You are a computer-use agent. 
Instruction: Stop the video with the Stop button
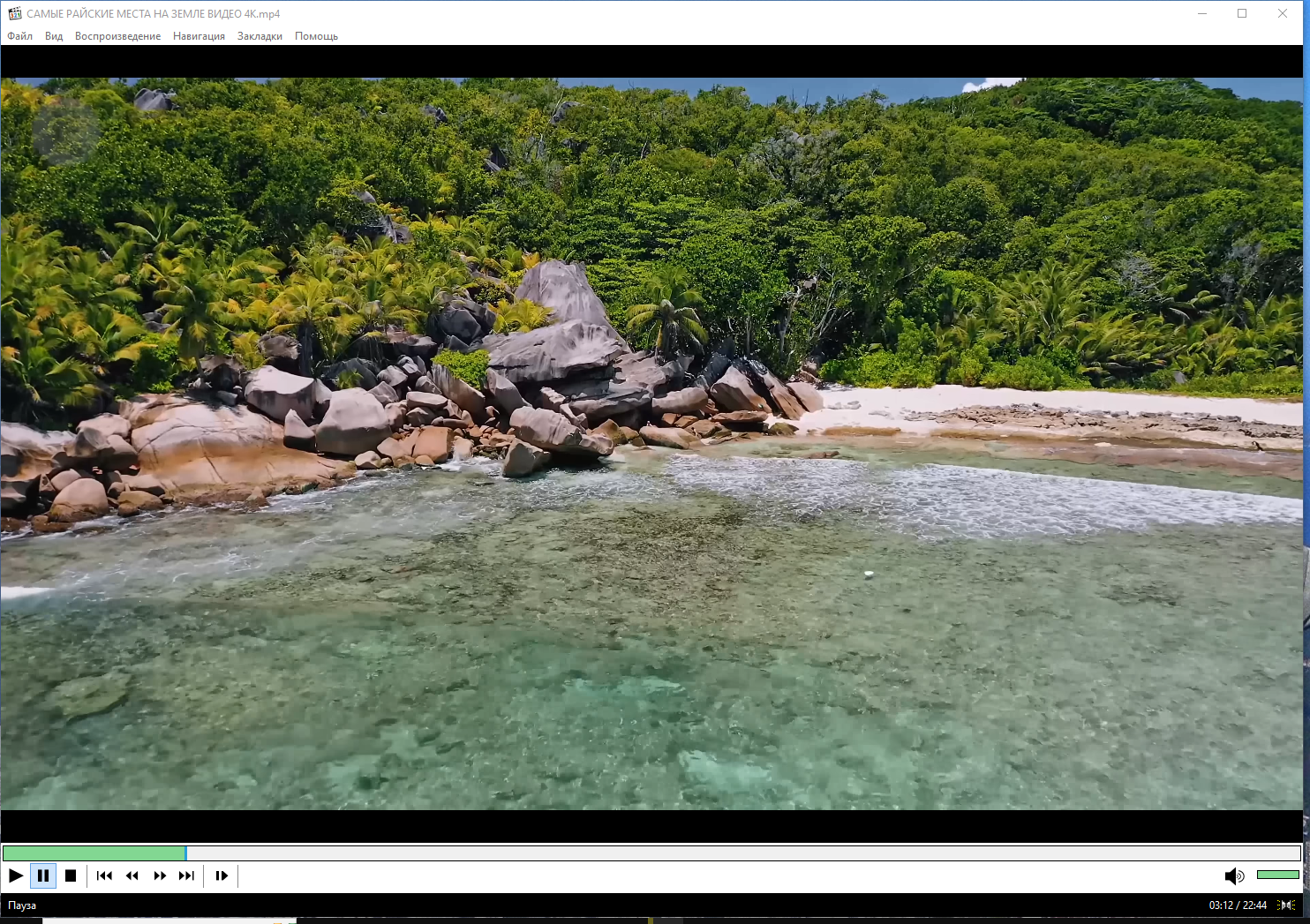[x=71, y=875]
